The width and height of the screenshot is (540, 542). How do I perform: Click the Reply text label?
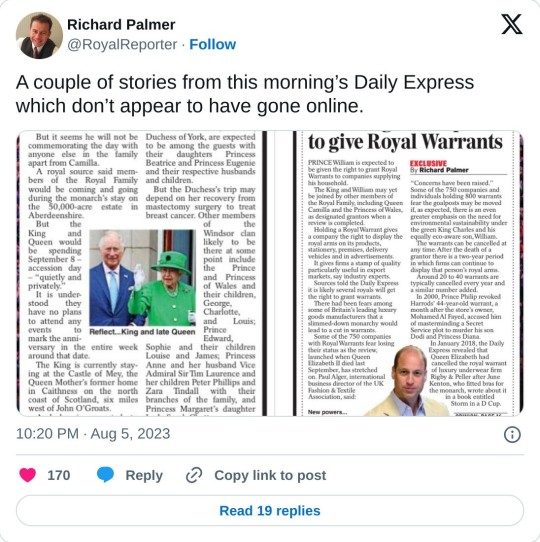pyautogui.click(x=144, y=475)
